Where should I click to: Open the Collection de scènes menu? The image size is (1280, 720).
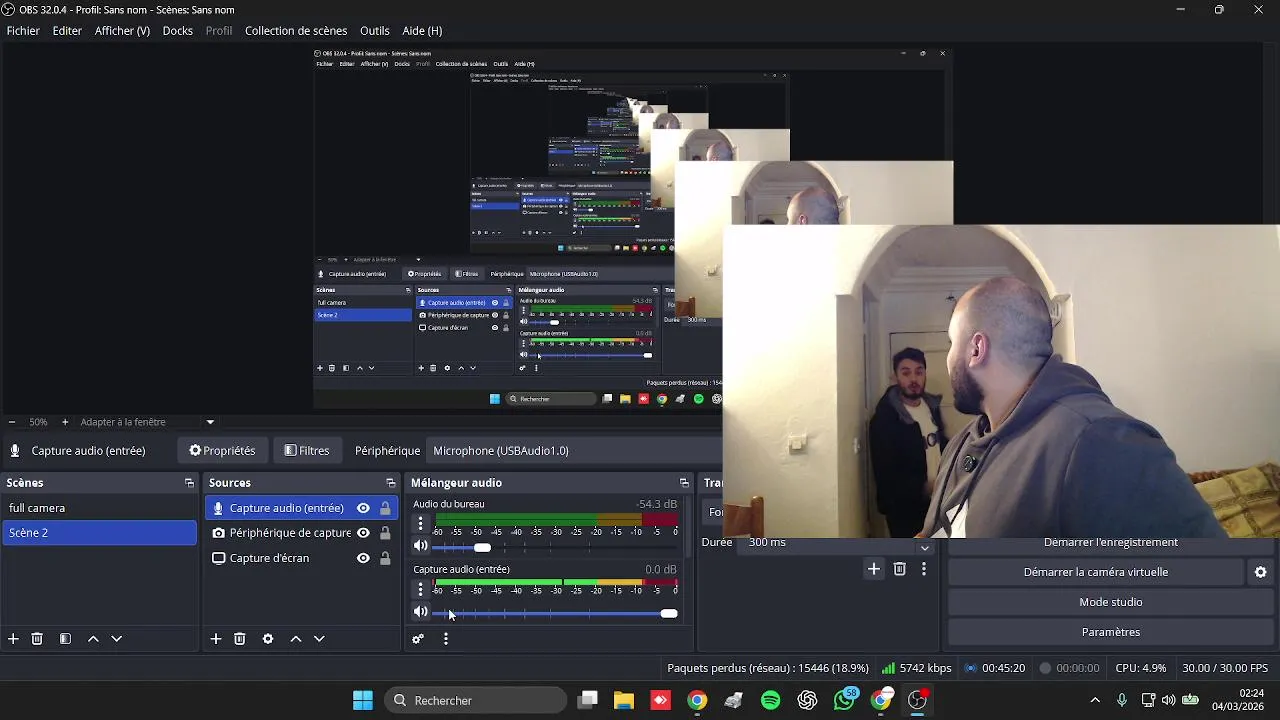tap(296, 31)
